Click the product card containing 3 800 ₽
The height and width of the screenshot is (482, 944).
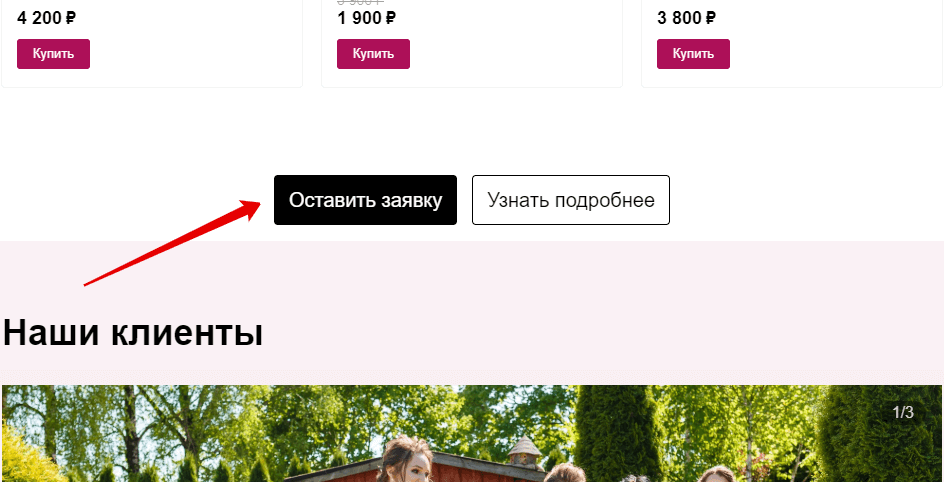[x=792, y=43]
